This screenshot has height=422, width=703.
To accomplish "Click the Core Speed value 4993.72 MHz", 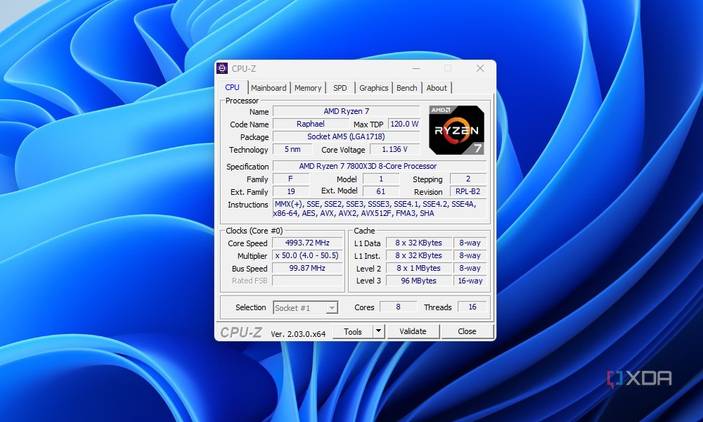I will [308, 243].
